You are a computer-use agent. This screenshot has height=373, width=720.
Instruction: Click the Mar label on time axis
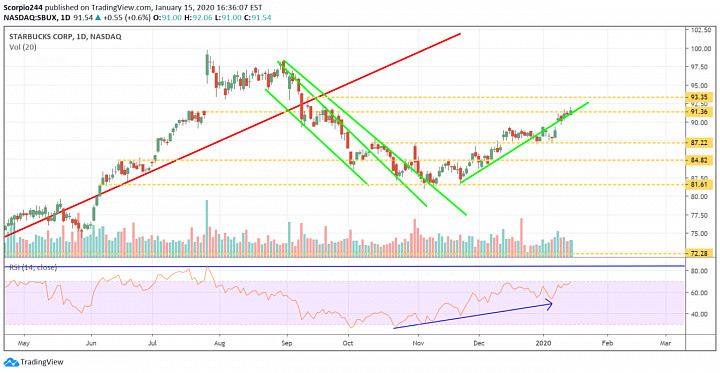[665, 343]
